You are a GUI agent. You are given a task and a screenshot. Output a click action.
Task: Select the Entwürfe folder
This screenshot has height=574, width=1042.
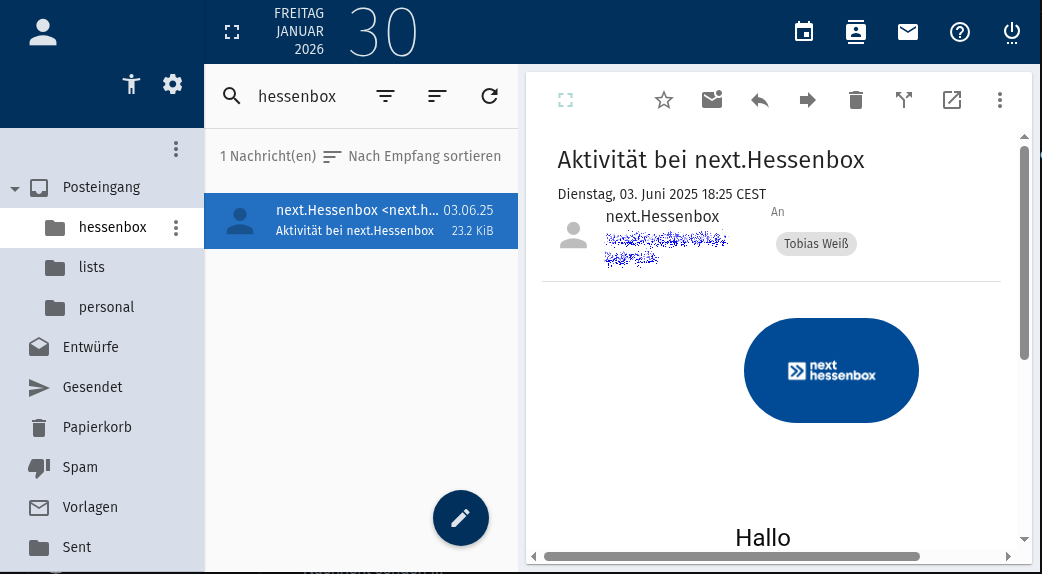point(90,347)
